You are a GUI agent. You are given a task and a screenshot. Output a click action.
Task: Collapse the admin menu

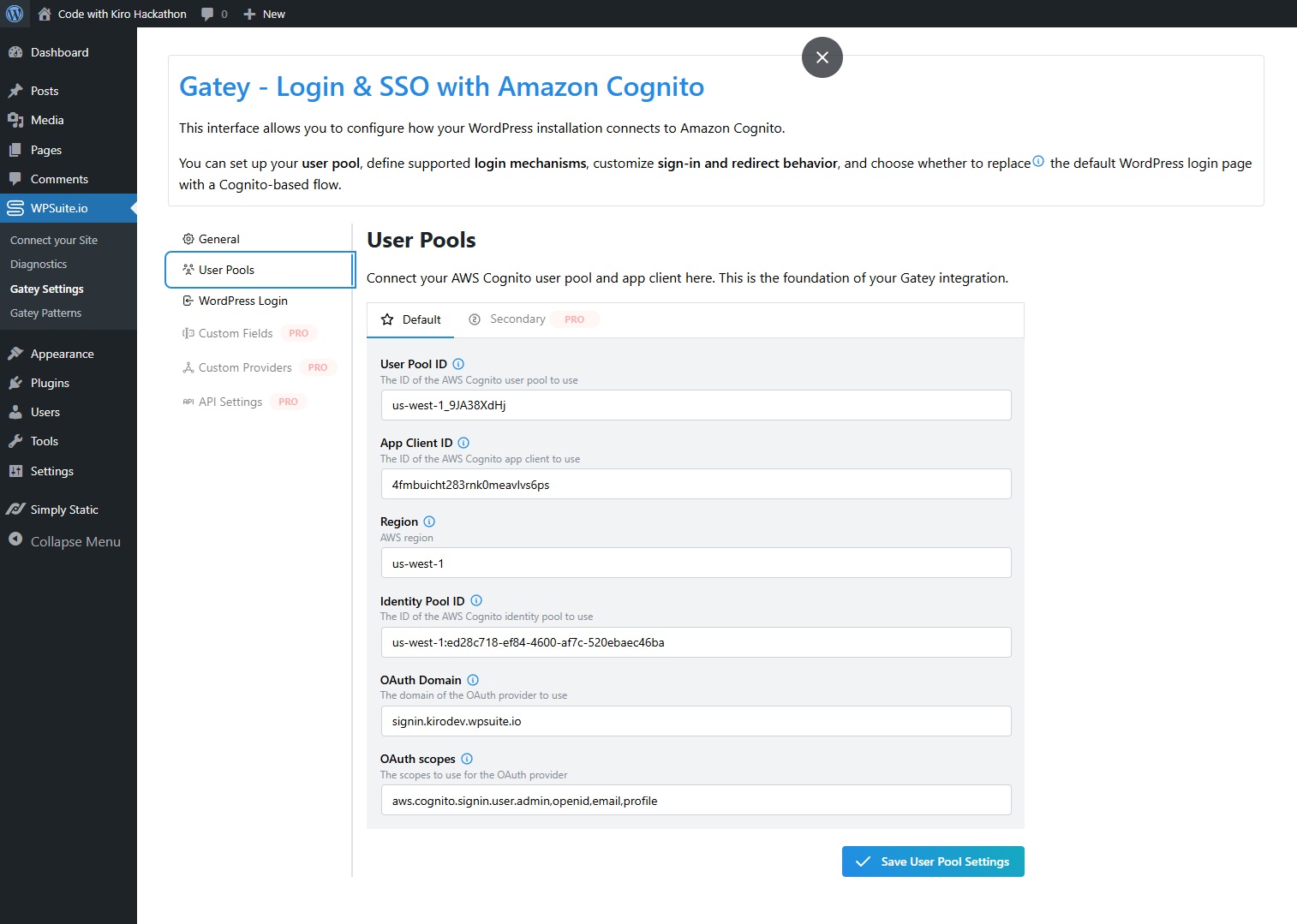click(x=68, y=541)
